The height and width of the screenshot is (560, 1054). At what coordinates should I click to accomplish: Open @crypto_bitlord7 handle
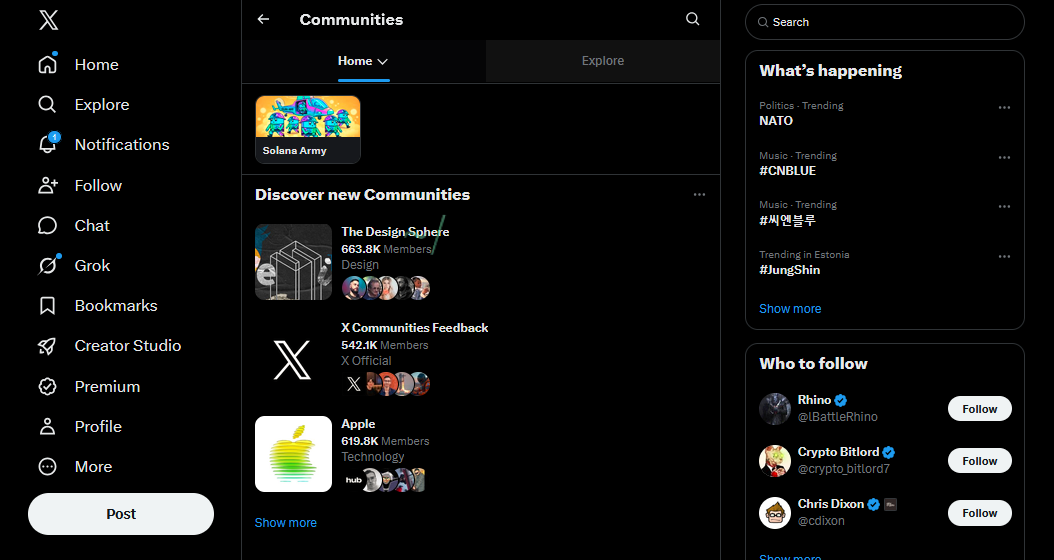pyautogui.click(x=844, y=469)
